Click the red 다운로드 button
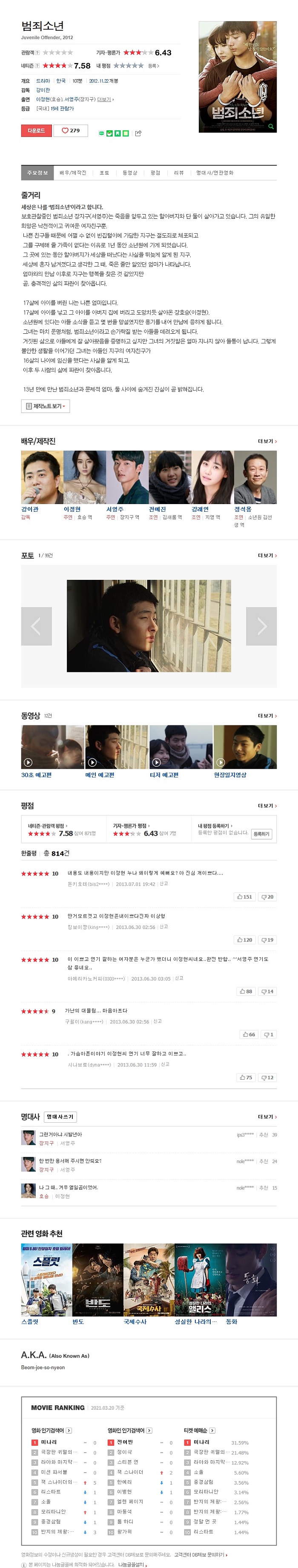This screenshot has width=298, height=1568. pyautogui.click(x=37, y=130)
